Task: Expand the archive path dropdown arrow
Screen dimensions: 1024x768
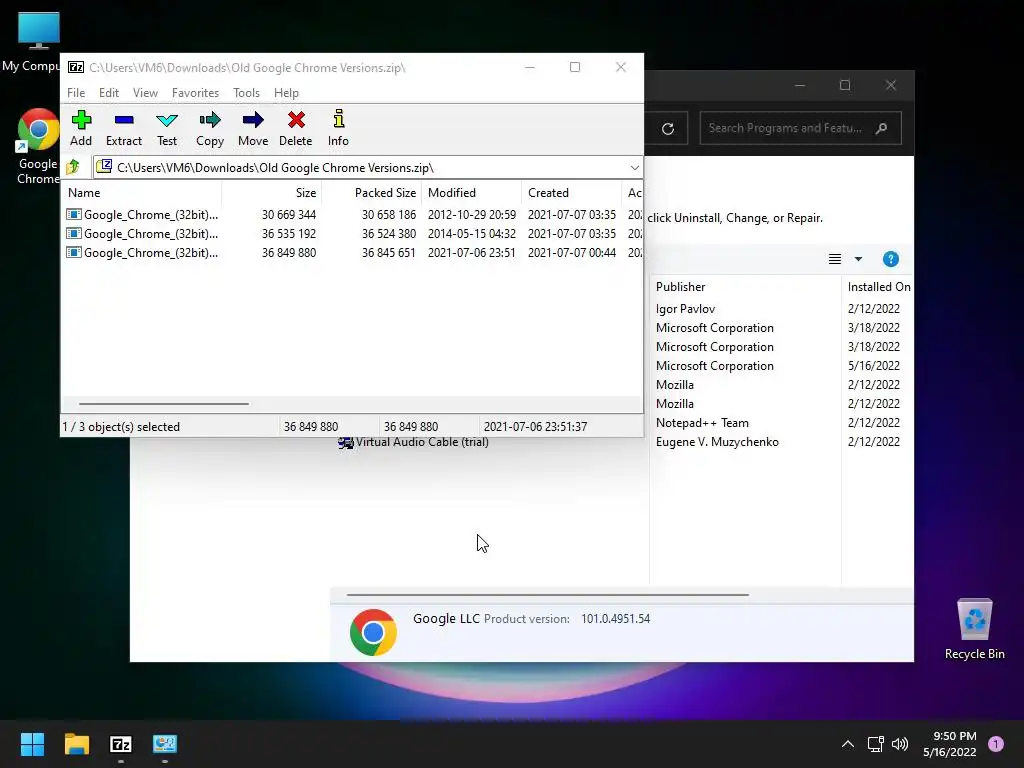Action: pos(634,168)
